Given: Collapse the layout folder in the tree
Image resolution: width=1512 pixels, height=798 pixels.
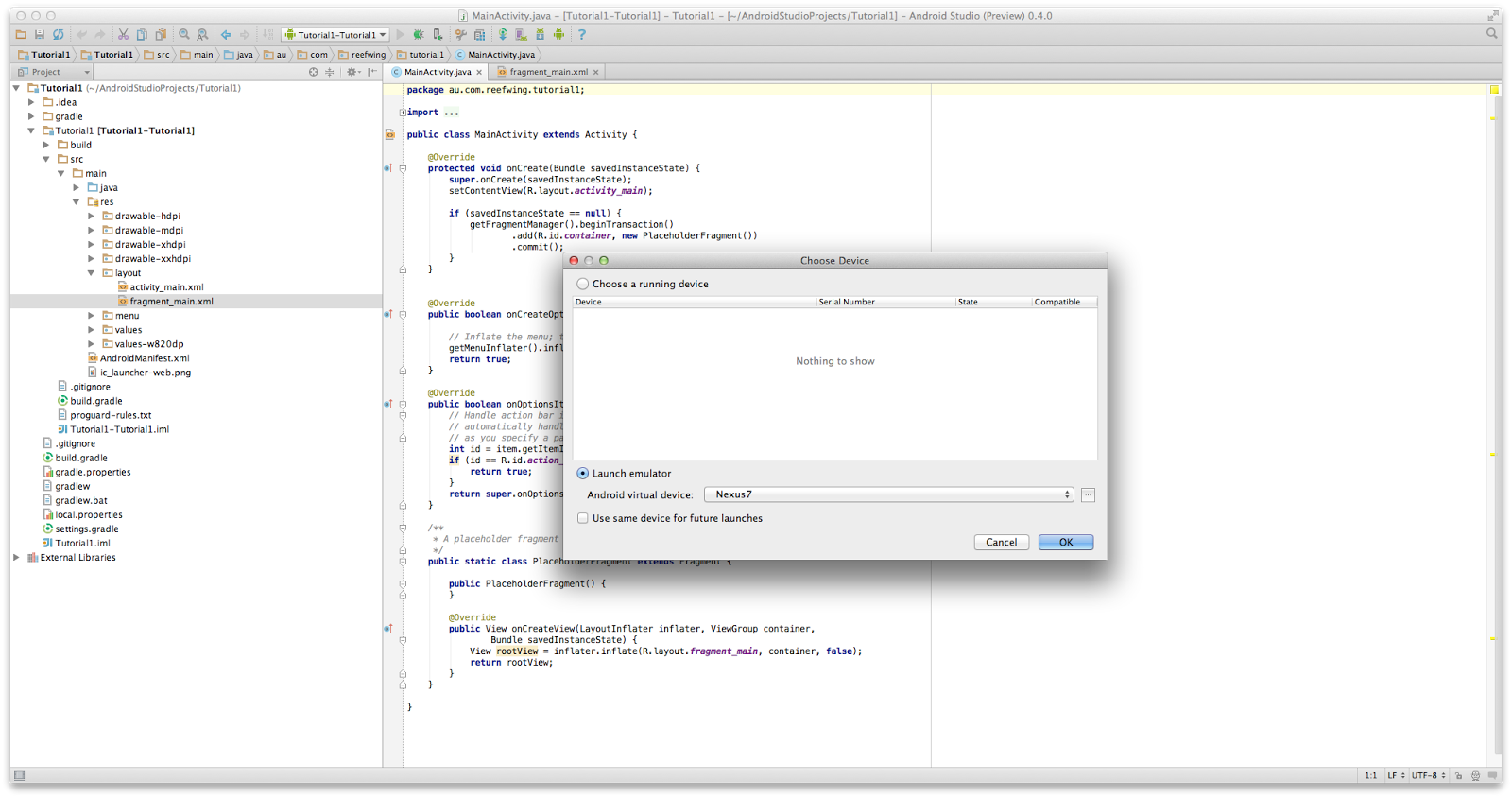Looking at the screenshot, I should coord(92,272).
